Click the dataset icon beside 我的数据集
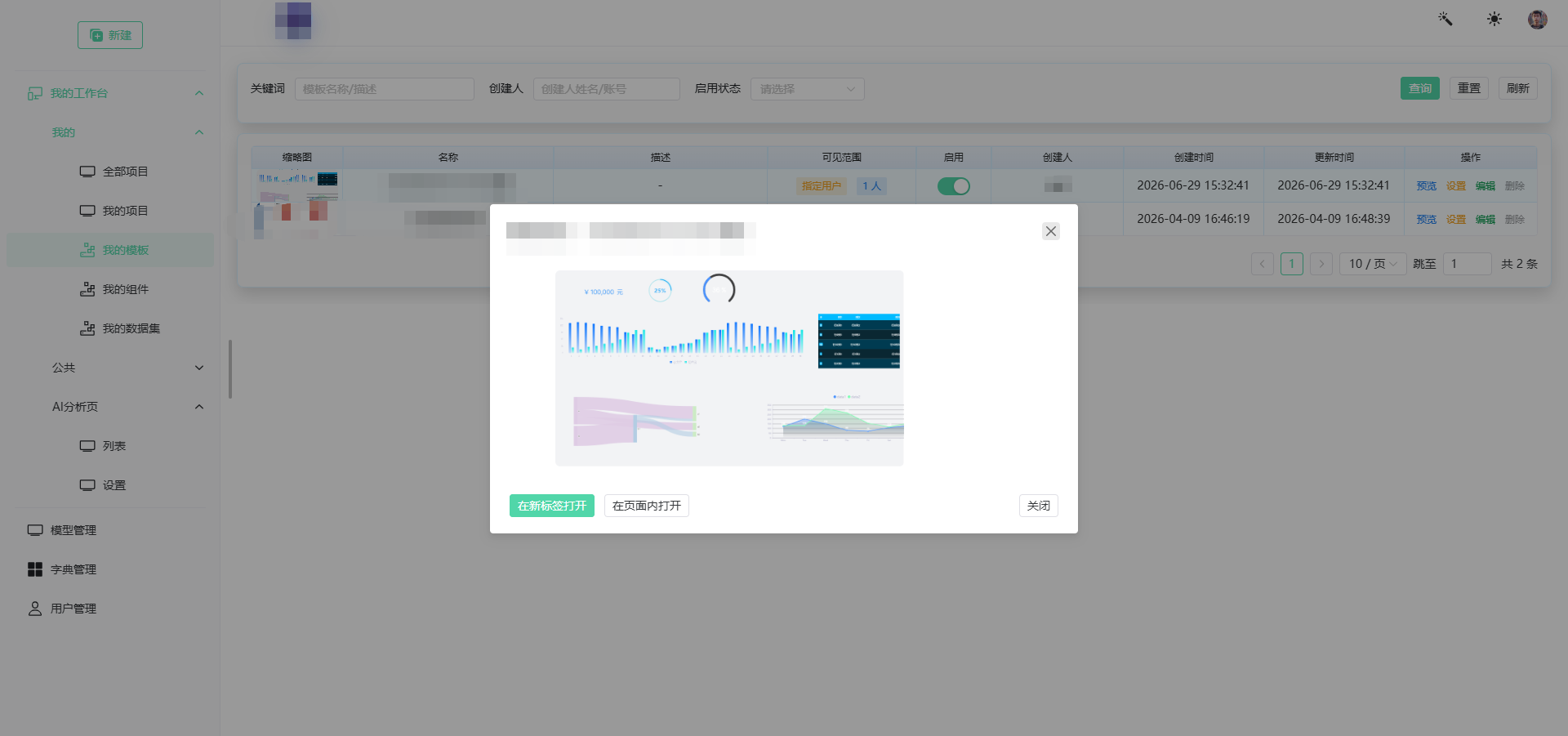The height and width of the screenshot is (736, 1568). 87,328
